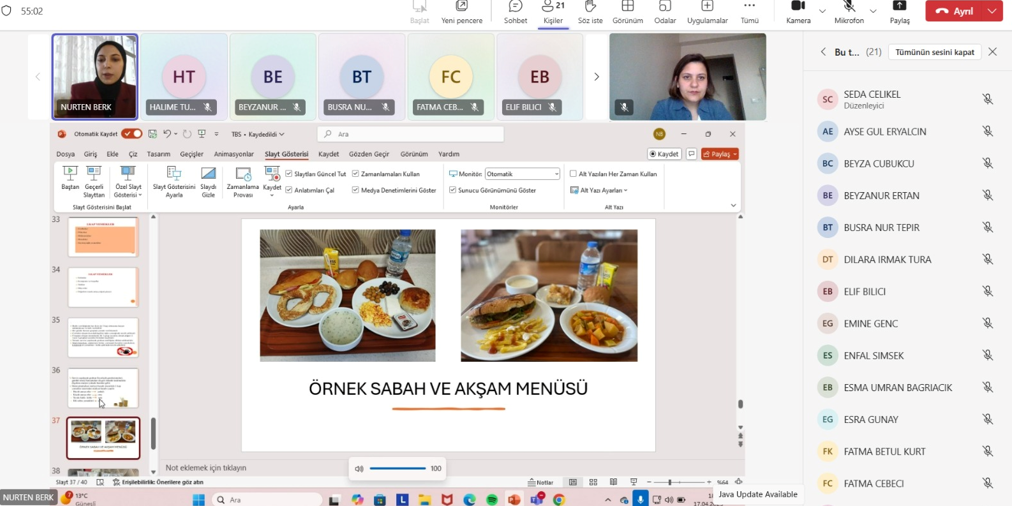Select slide 35 thumbnail

[x=103, y=338]
